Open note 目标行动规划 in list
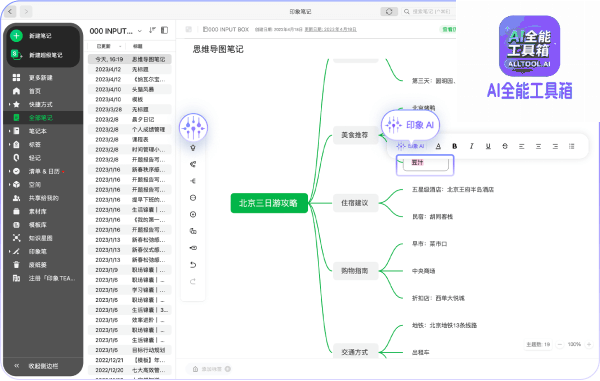Viewport: 600px width, 381px height. [130, 350]
